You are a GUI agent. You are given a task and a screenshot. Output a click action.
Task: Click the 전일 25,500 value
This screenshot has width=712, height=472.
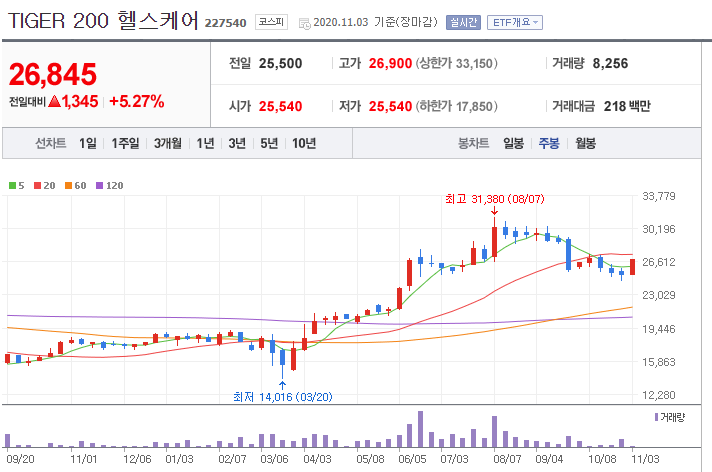click(x=280, y=64)
